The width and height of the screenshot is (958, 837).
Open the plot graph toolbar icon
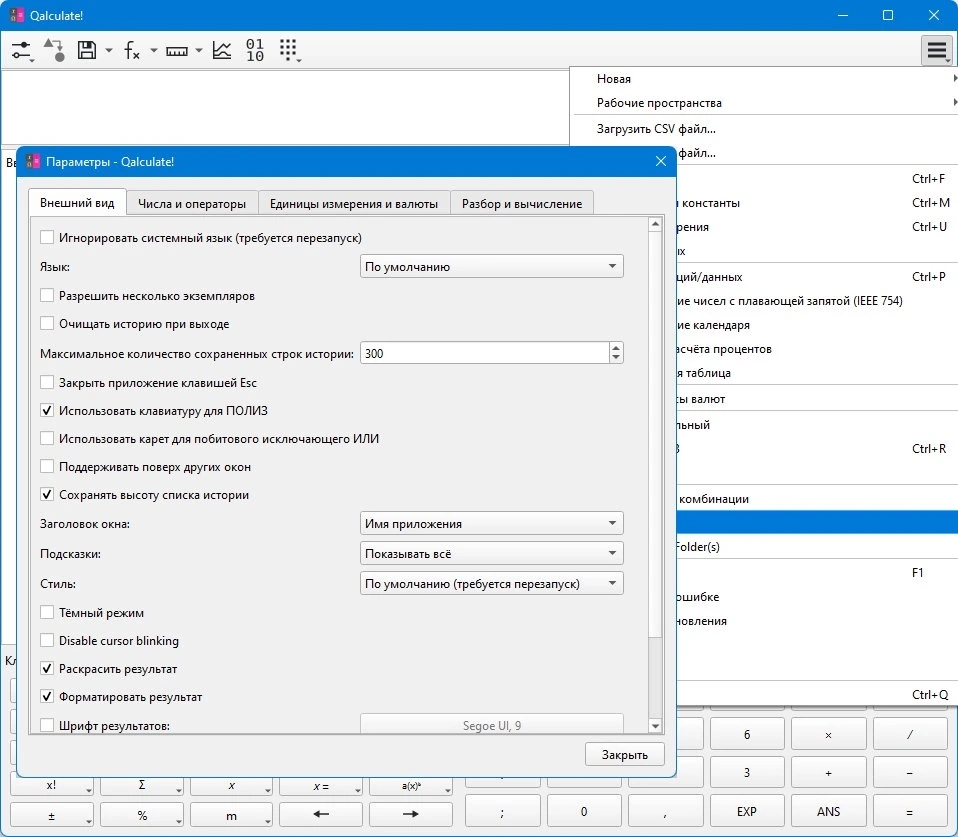point(222,50)
